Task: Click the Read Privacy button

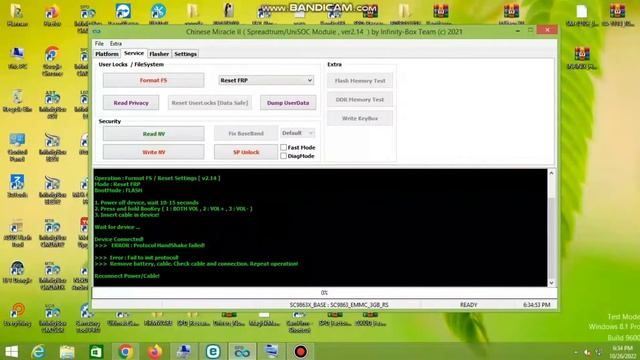Action: click(131, 103)
